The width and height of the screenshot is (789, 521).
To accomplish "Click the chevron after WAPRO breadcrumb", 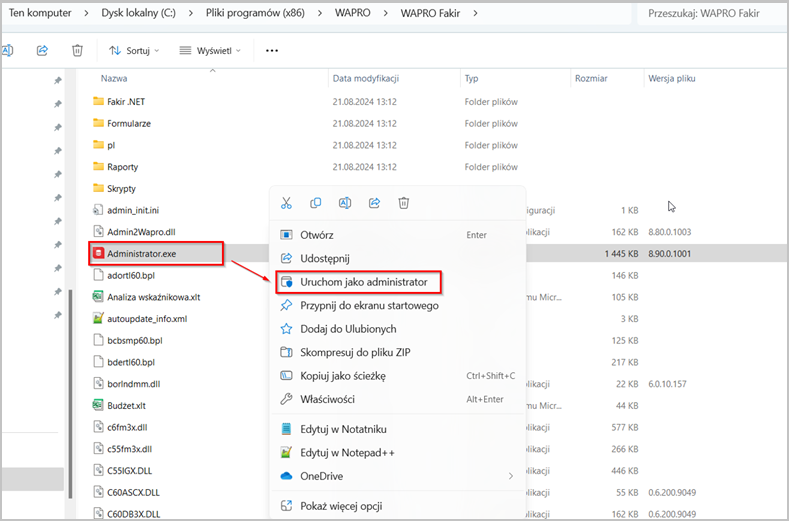I will pyautogui.click(x=385, y=13).
